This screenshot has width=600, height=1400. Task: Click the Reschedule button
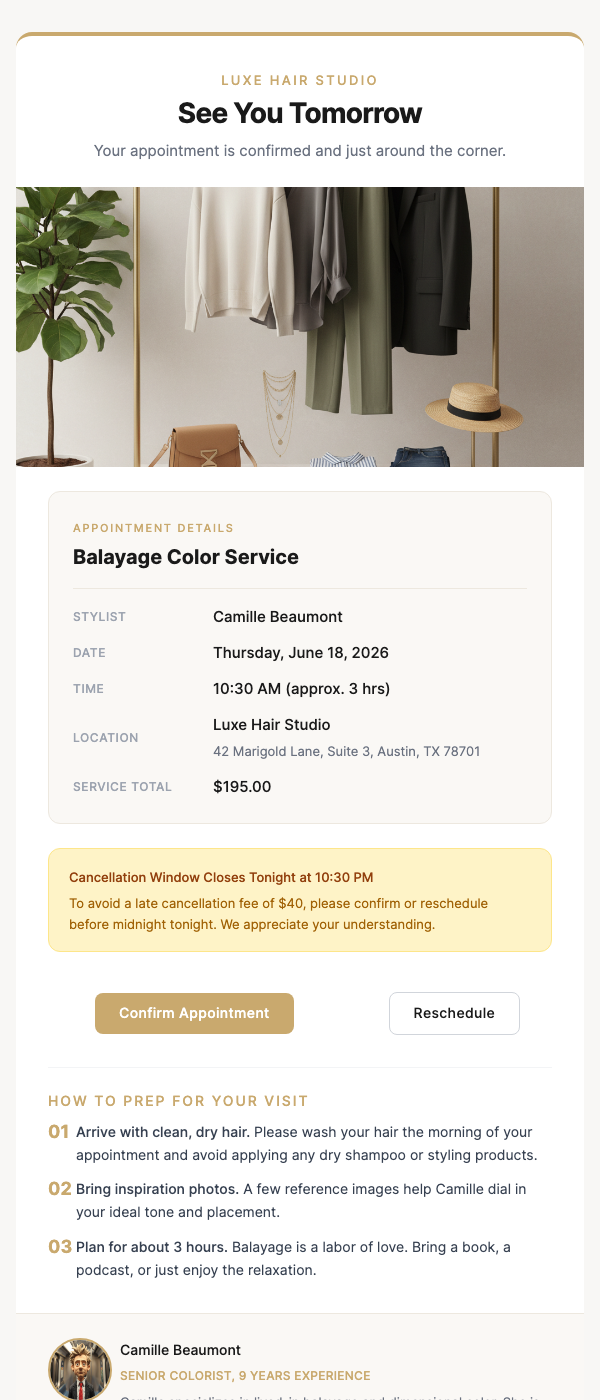(x=454, y=1013)
